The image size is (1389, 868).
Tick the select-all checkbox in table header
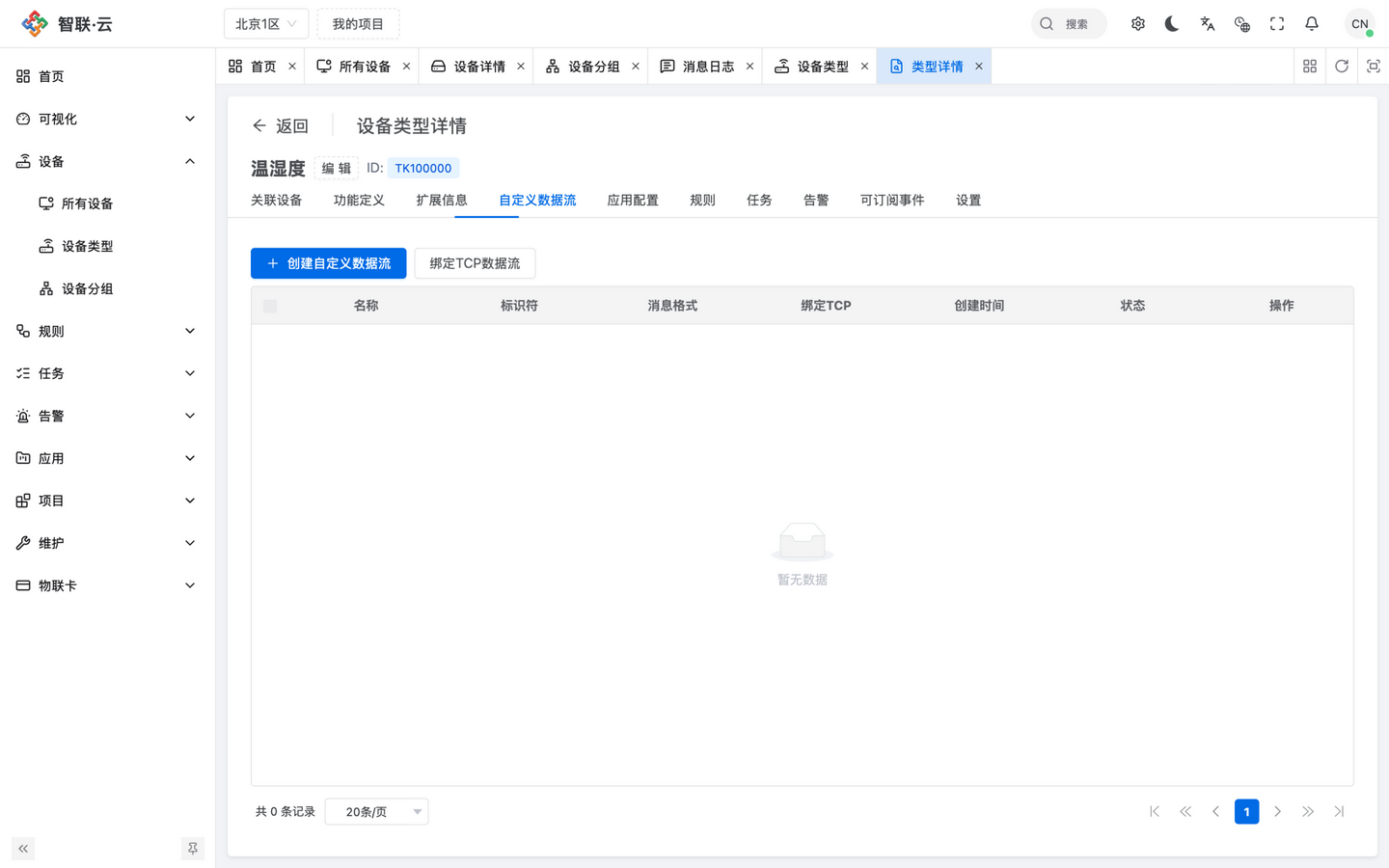click(x=270, y=306)
